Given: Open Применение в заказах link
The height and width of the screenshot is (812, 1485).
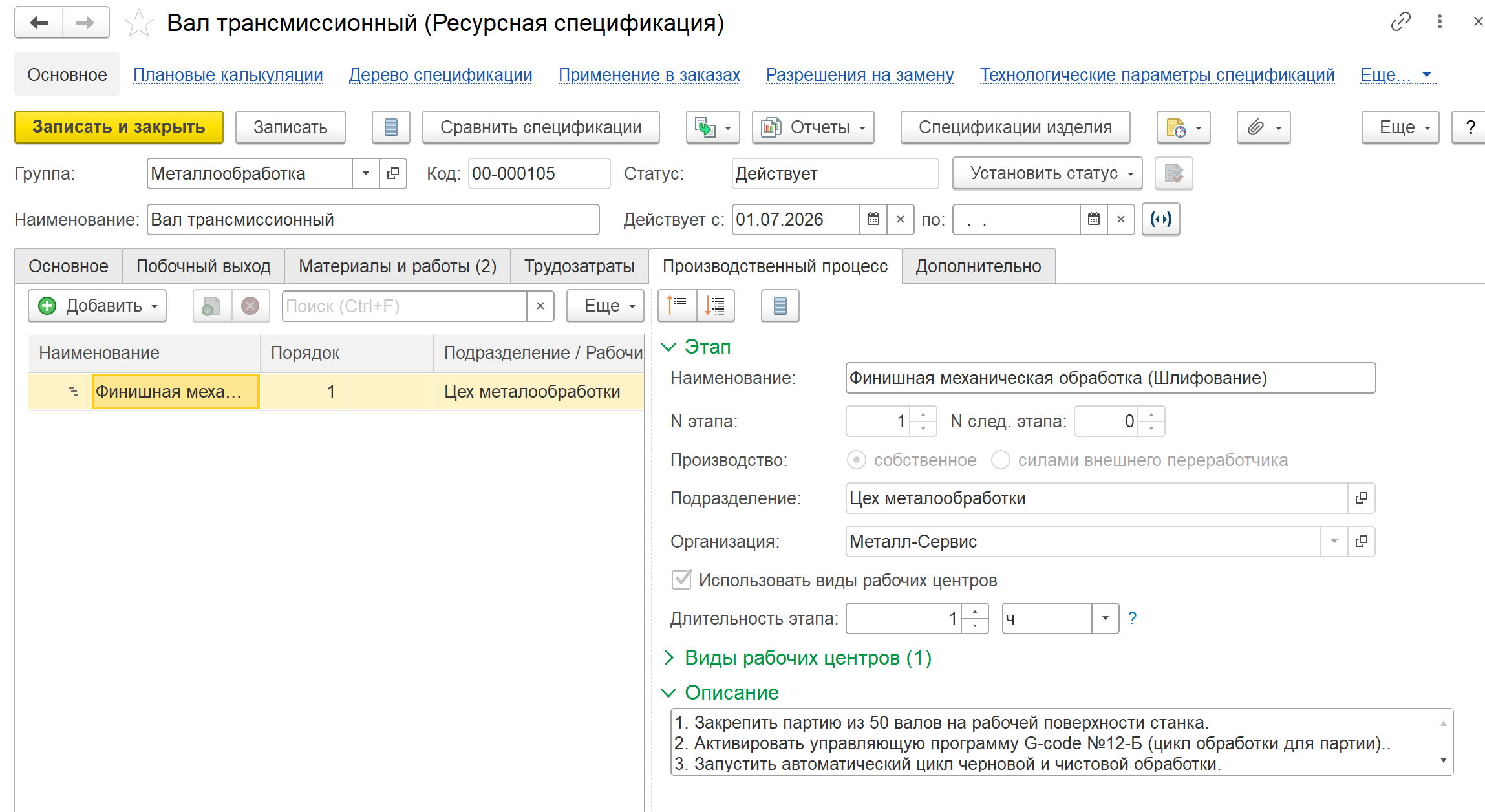Looking at the screenshot, I should coord(650,74).
